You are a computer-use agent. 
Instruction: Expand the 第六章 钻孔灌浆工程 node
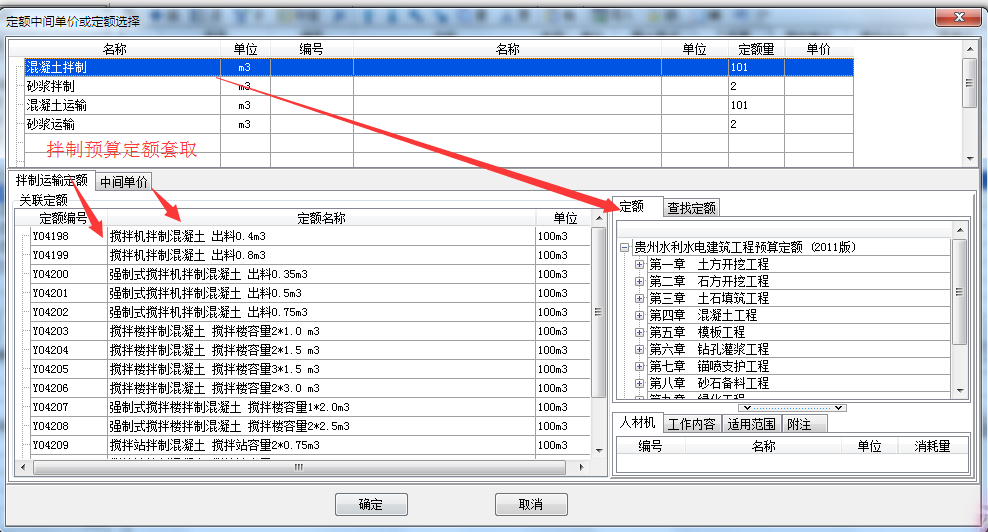(x=640, y=349)
